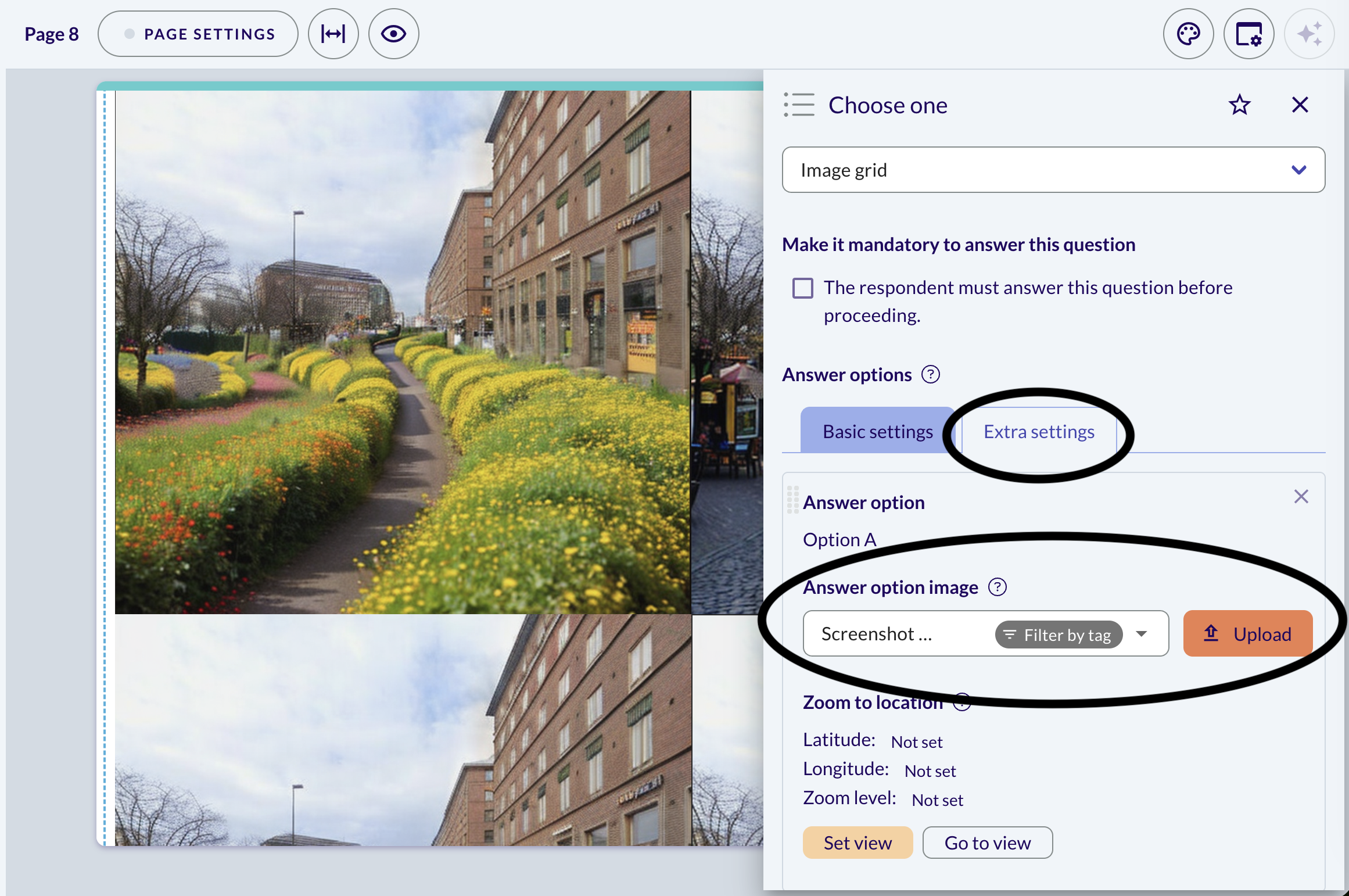Open the window settings gear icon

(x=1248, y=34)
